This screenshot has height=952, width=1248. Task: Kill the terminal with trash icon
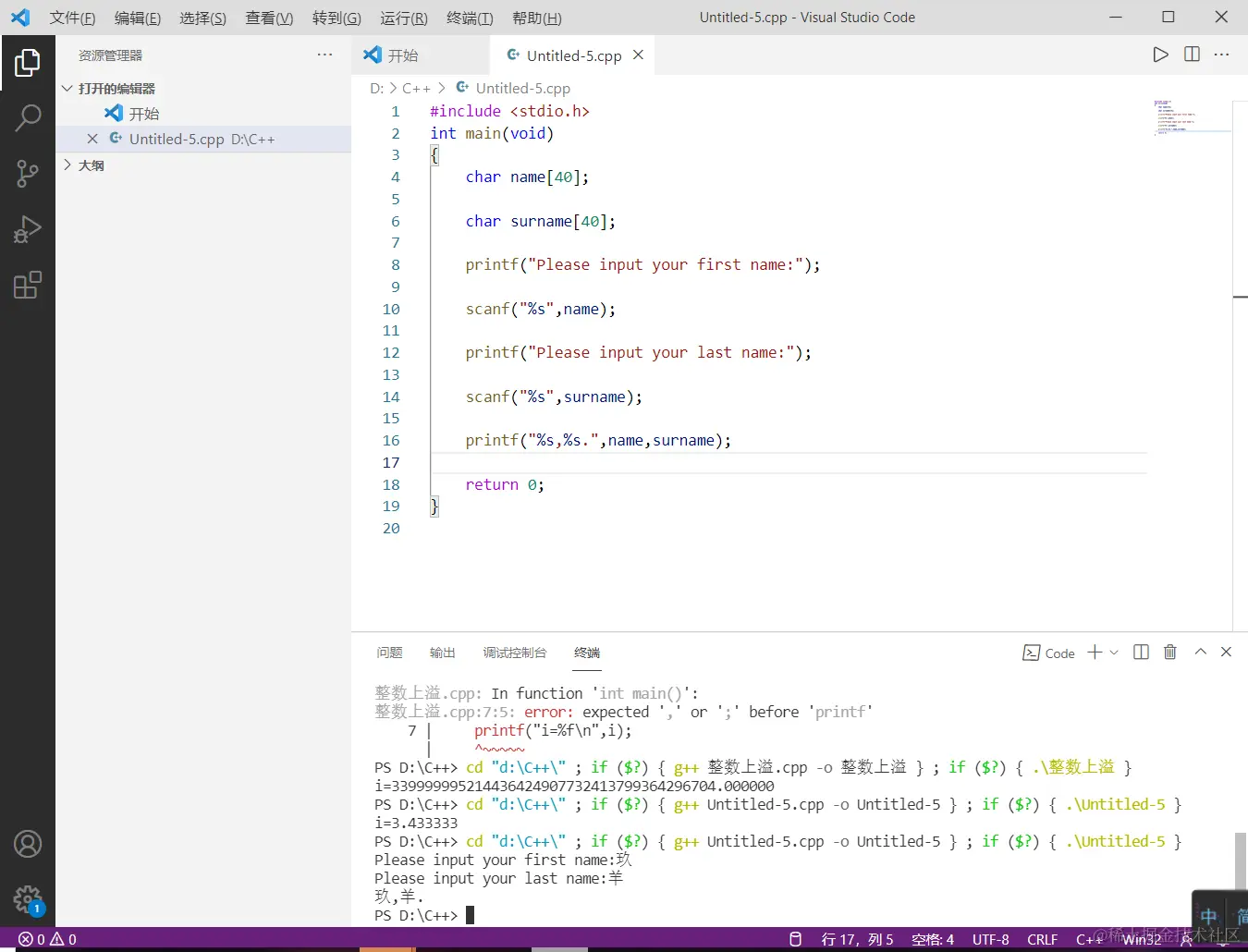[1170, 652]
